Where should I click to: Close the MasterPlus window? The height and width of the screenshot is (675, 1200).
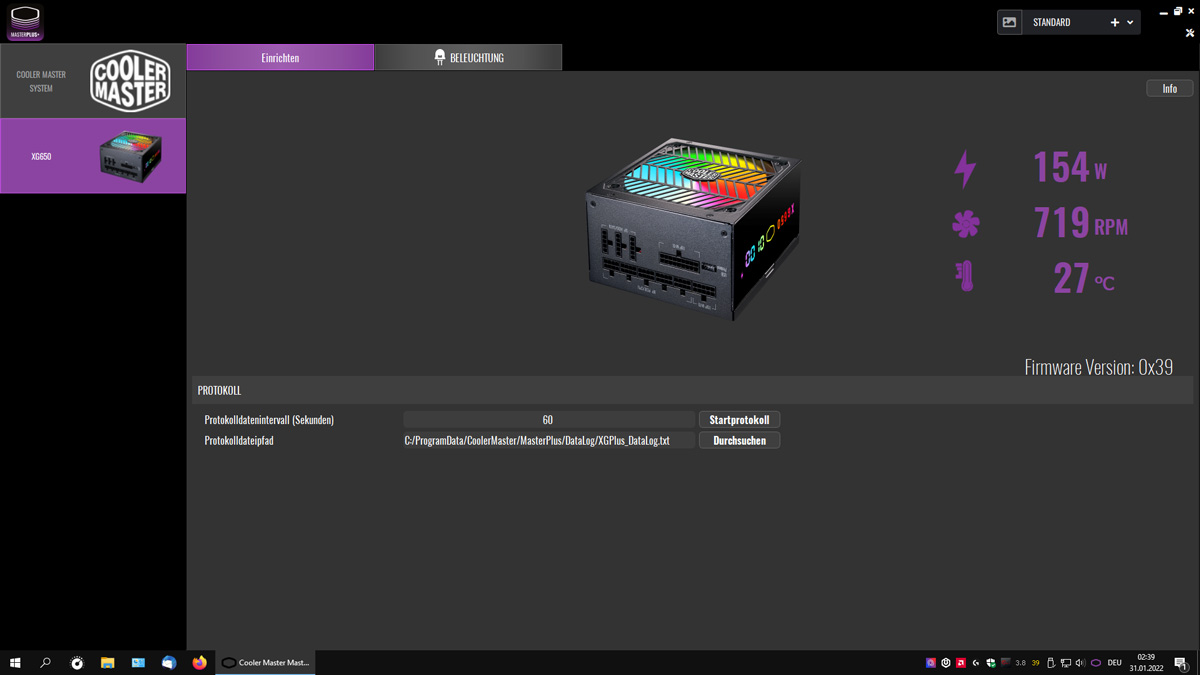(x=1191, y=12)
